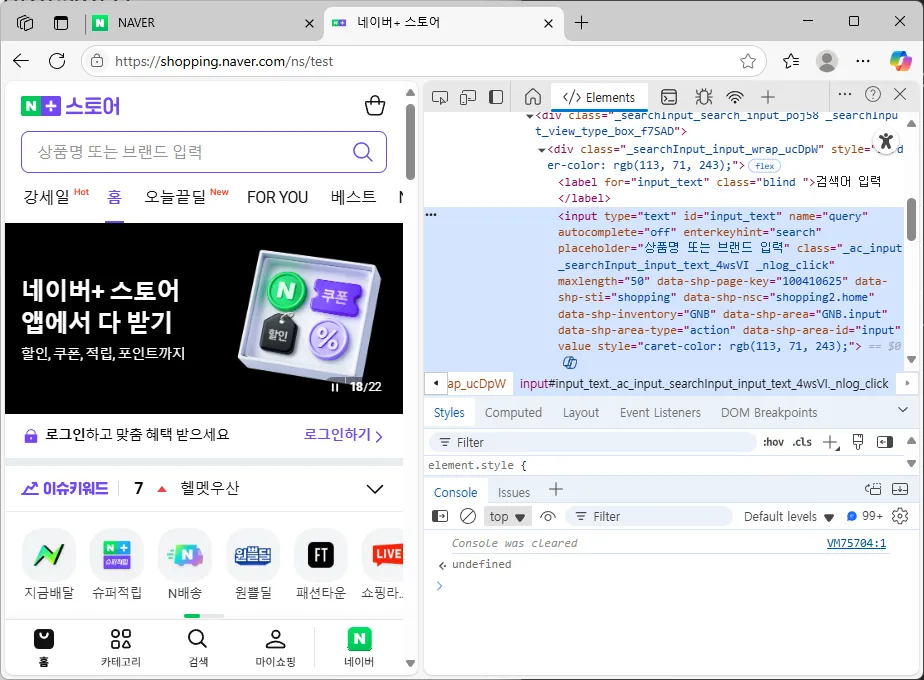924x680 pixels.
Task: Open the Event Listeners tab
Action: pos(660,412)
